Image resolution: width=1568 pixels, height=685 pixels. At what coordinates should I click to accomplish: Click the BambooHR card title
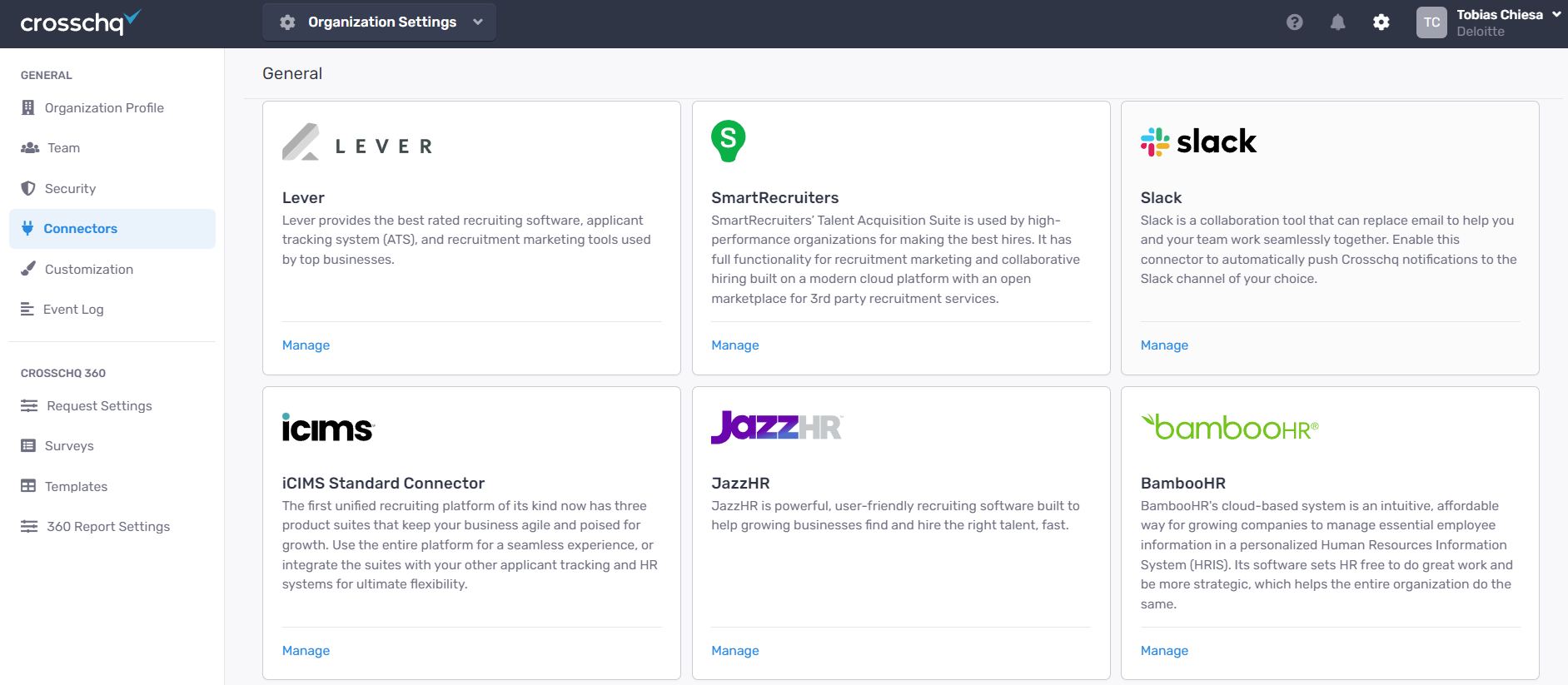tap(1183, 484)
